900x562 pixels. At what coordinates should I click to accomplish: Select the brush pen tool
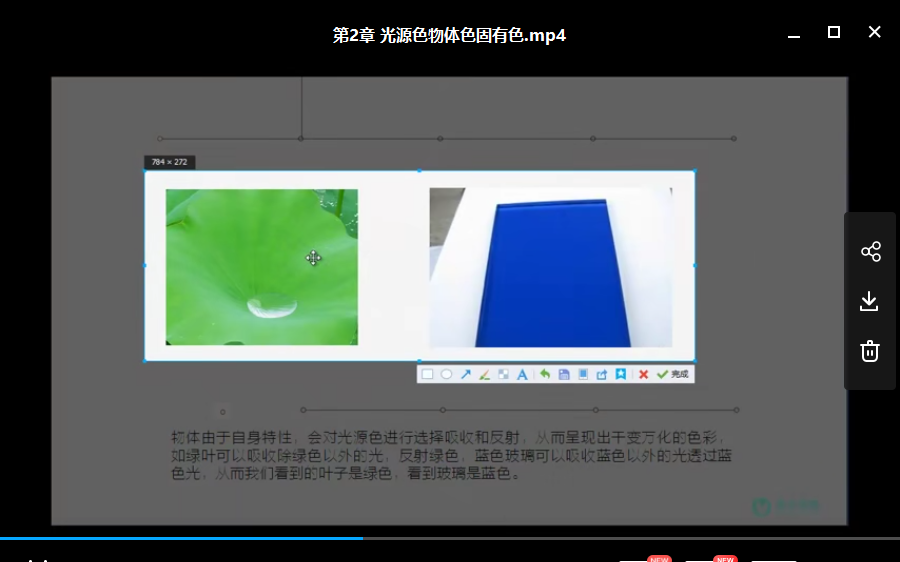pos(484,374)
